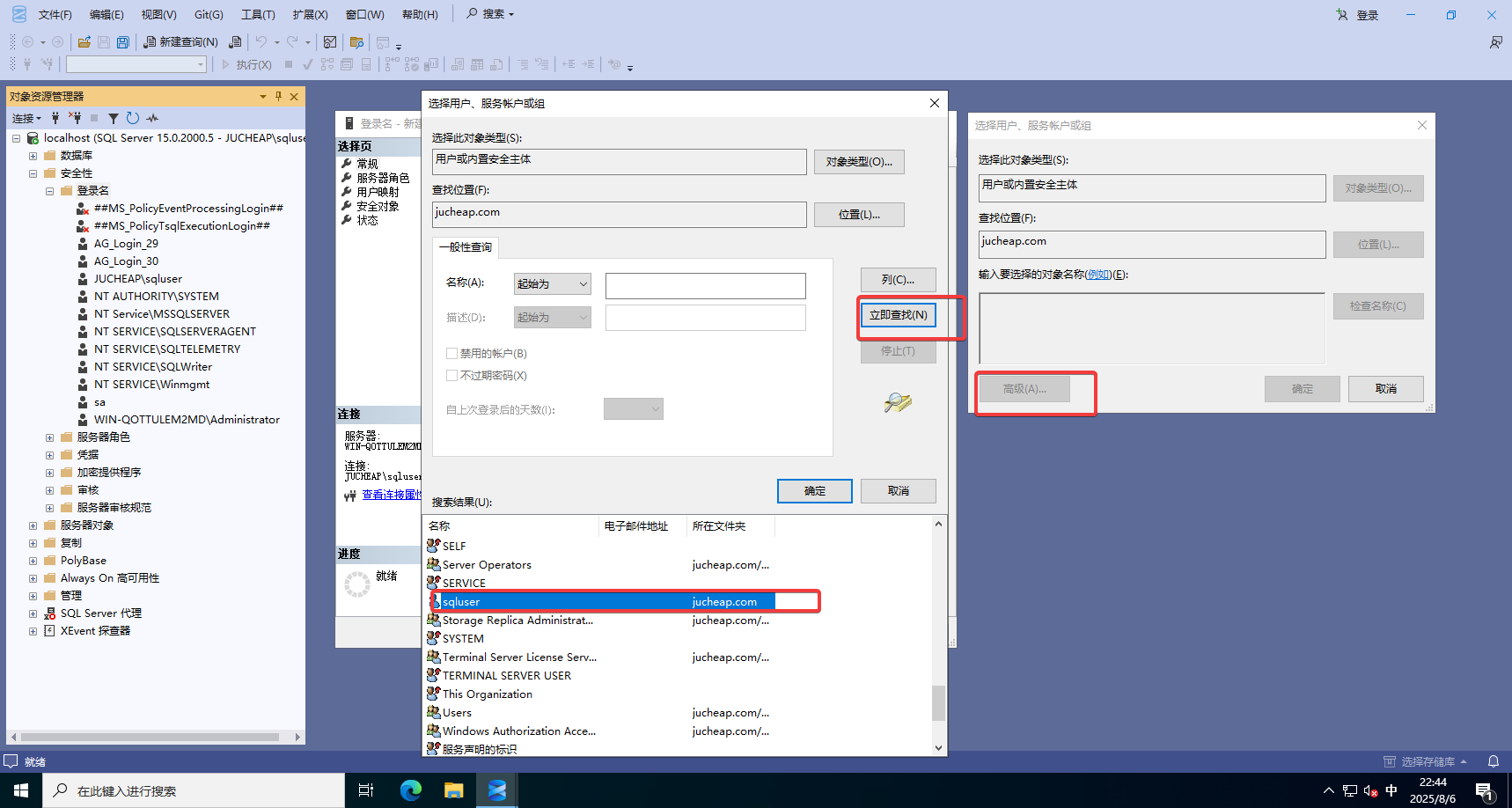The image size is (1512, 808).
Task: Click the search key icon in dialog
Action: (898, 403)
